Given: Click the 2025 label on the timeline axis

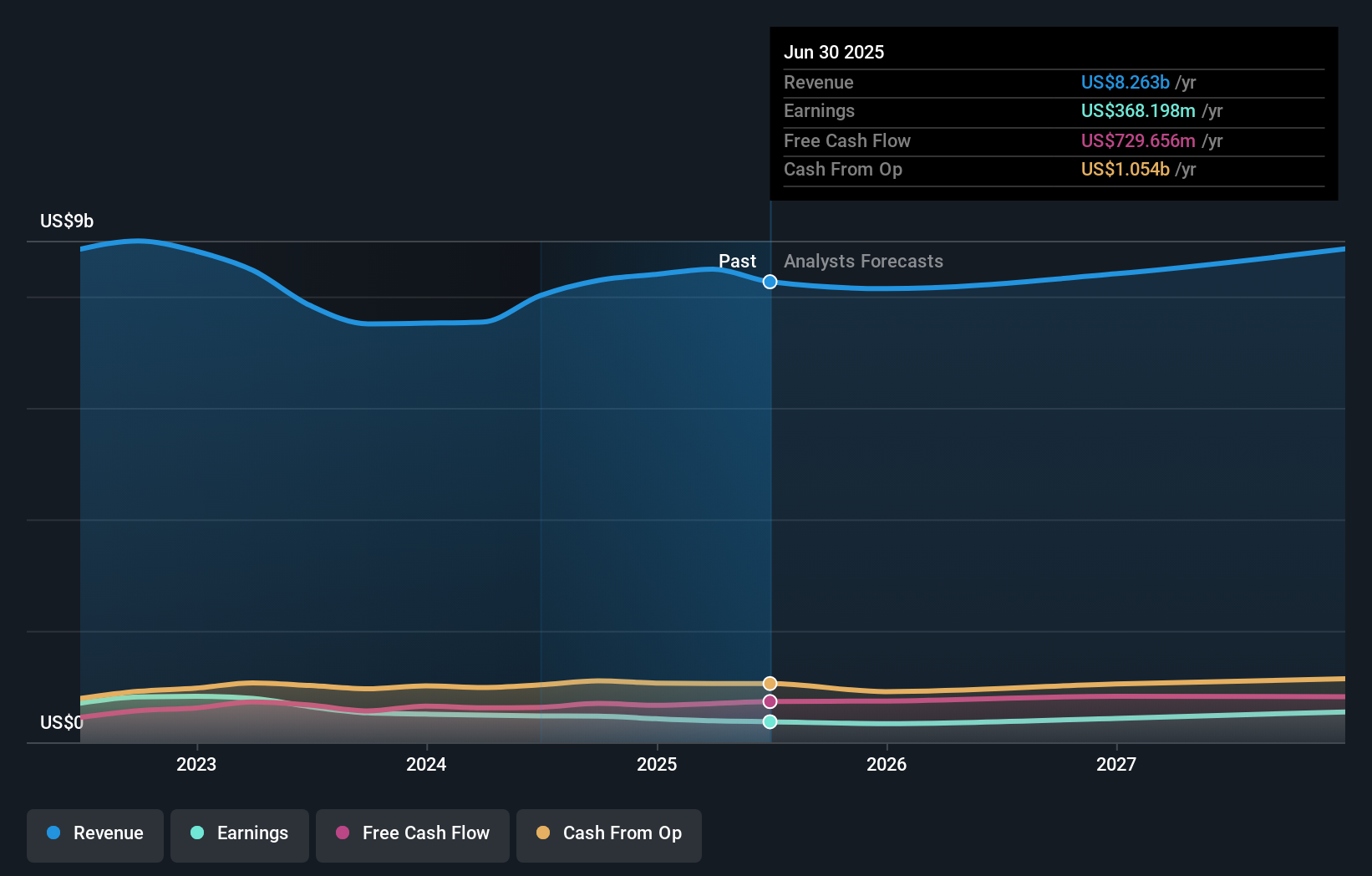Looking at the screenshot, I should (657, 764).
